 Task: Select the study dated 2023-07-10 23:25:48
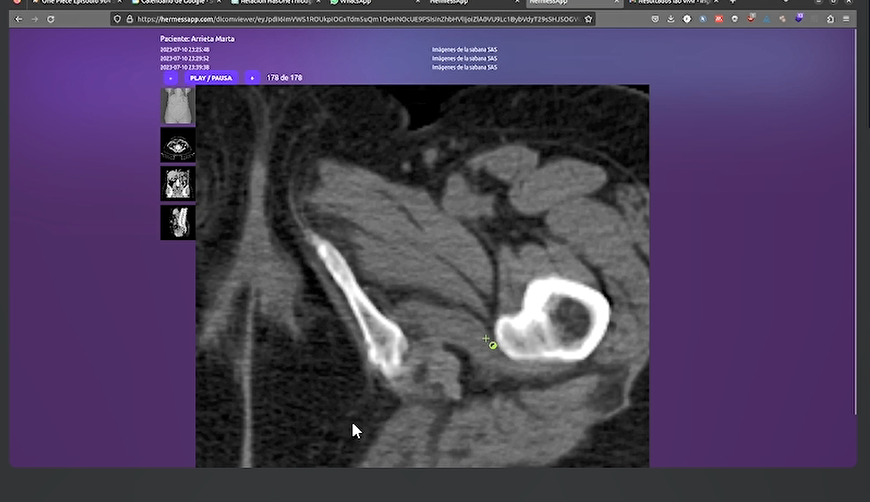pyautogui.click(x=185, y=49)
